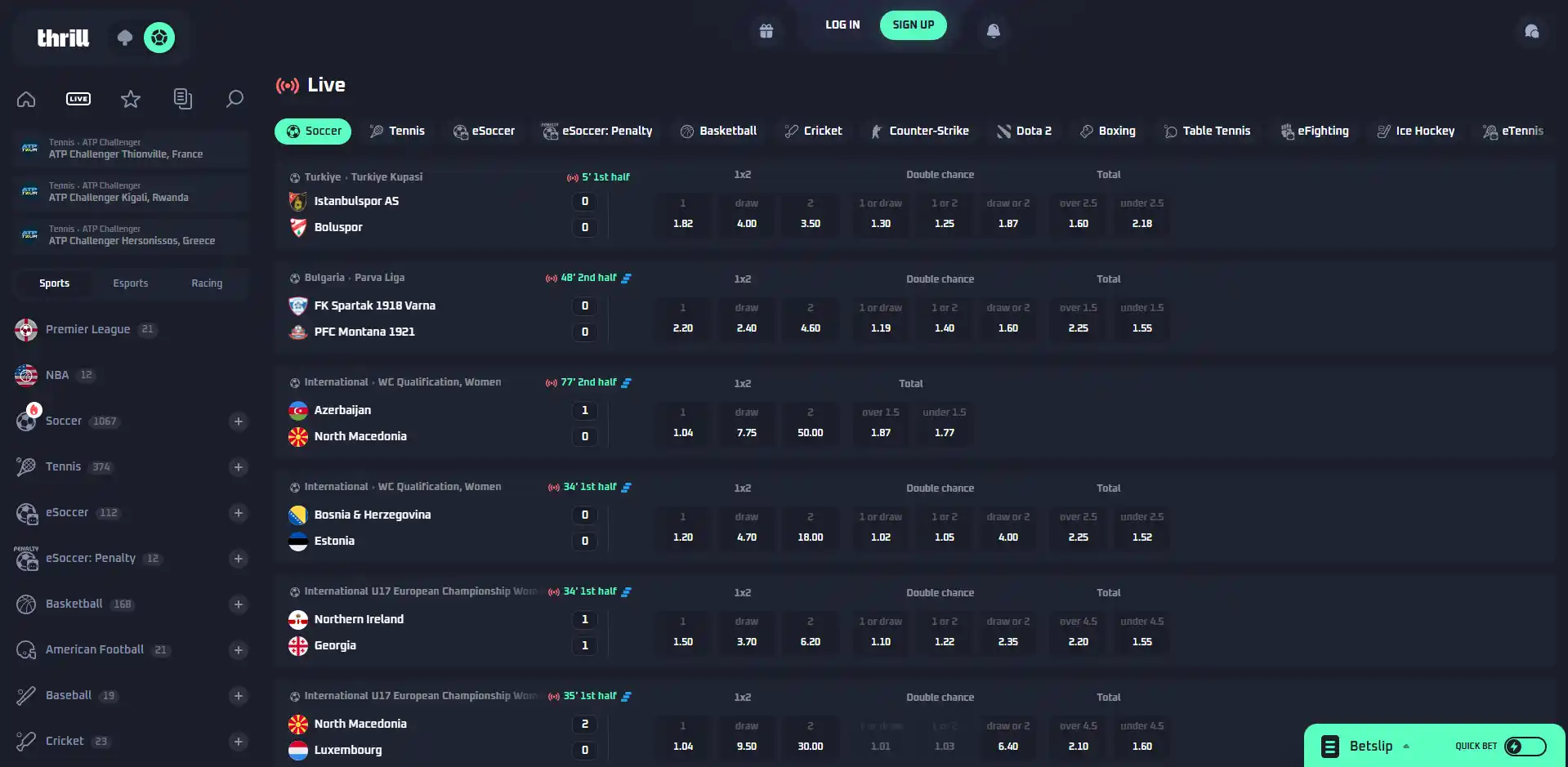Select the soccer ball sports mode icon
Viewport: 1568px width, 767px height.
pyautogui.click(x=159, y=38)
